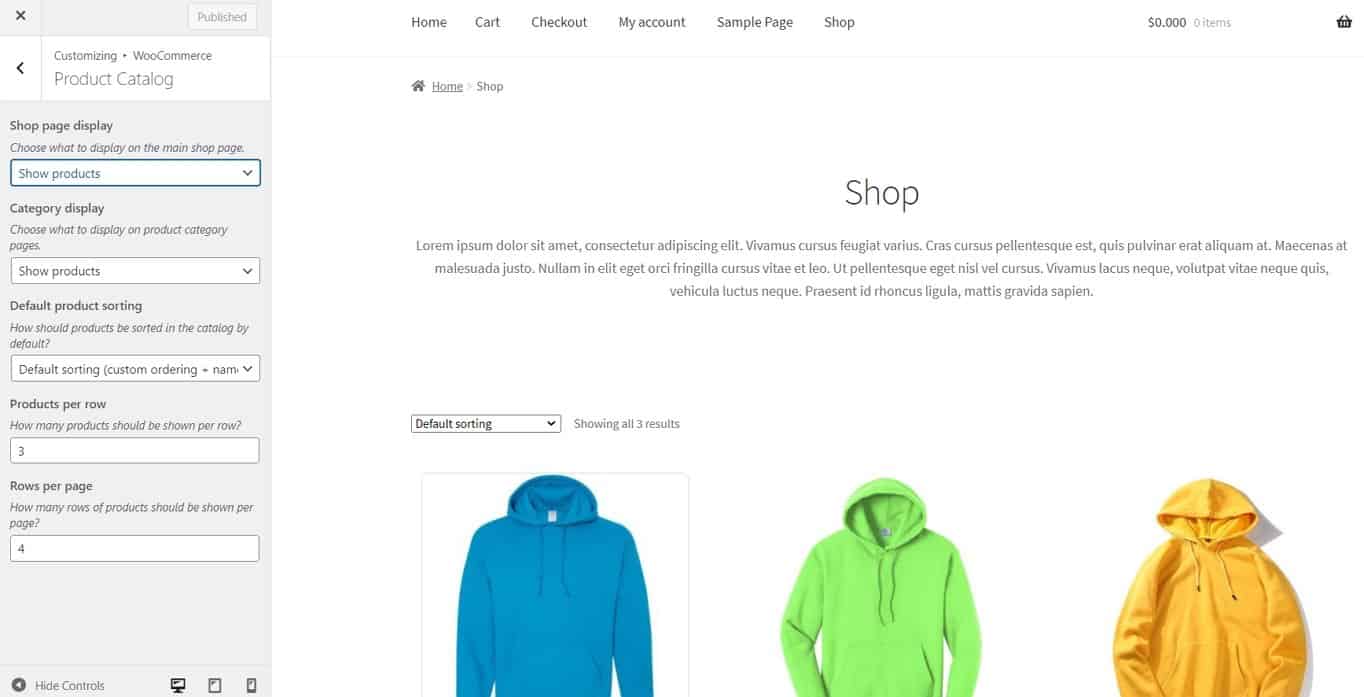Click the Hide Controls arrow icon

18,685
